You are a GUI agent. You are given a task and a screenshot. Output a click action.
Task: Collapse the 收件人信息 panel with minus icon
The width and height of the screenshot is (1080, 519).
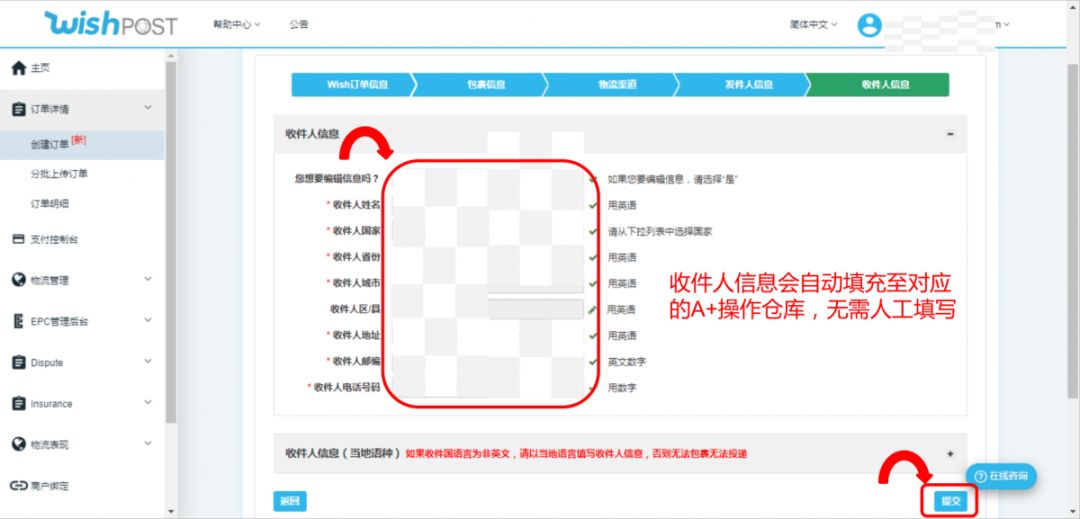[951, 134]
